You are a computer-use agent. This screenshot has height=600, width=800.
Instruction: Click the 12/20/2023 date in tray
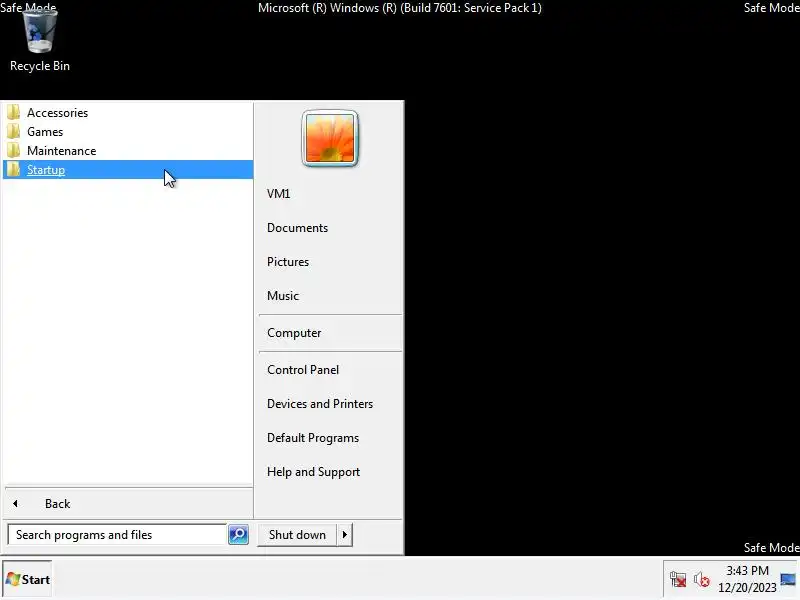point(747,587)
